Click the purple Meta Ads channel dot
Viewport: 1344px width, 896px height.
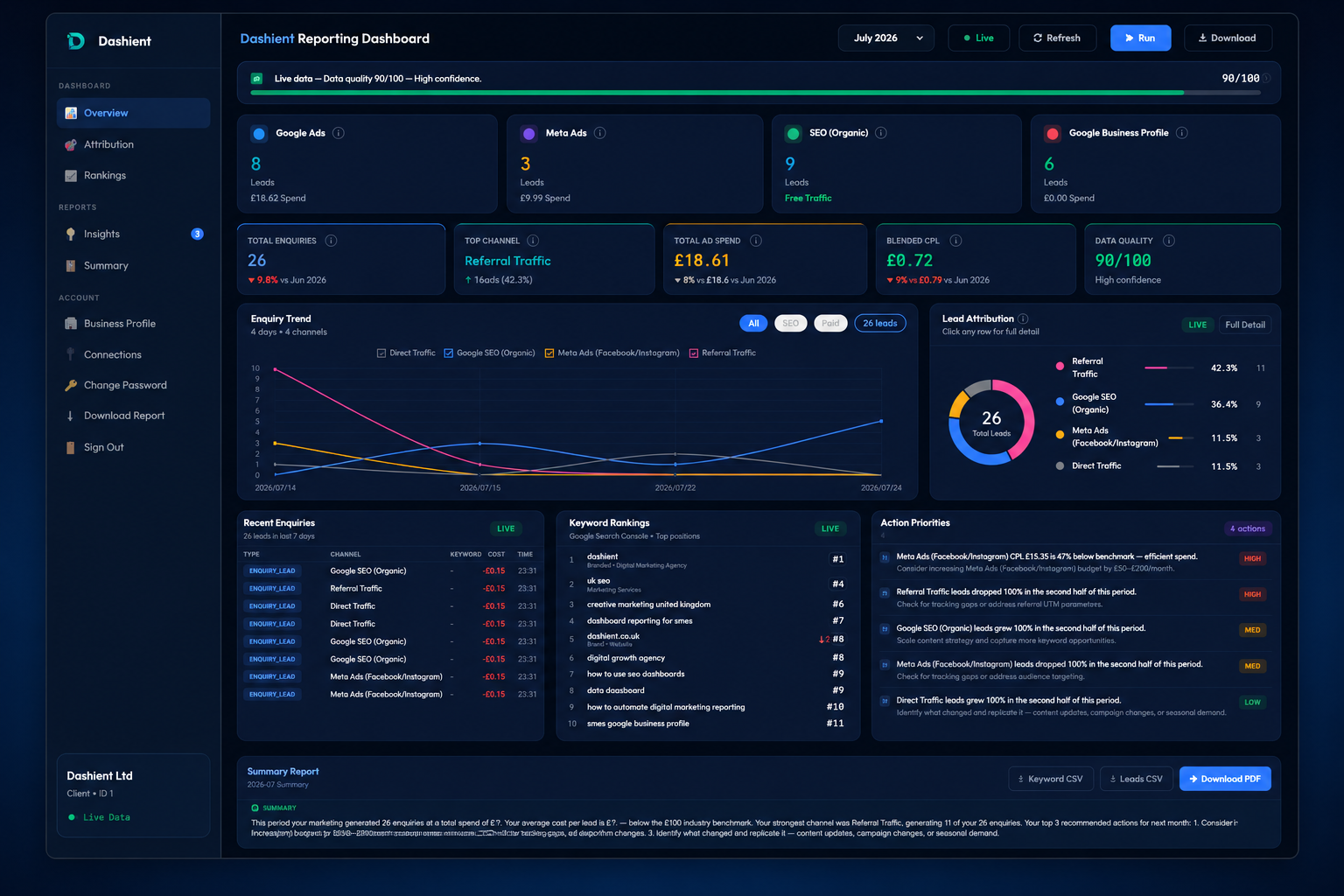click(x=528, y=134)
